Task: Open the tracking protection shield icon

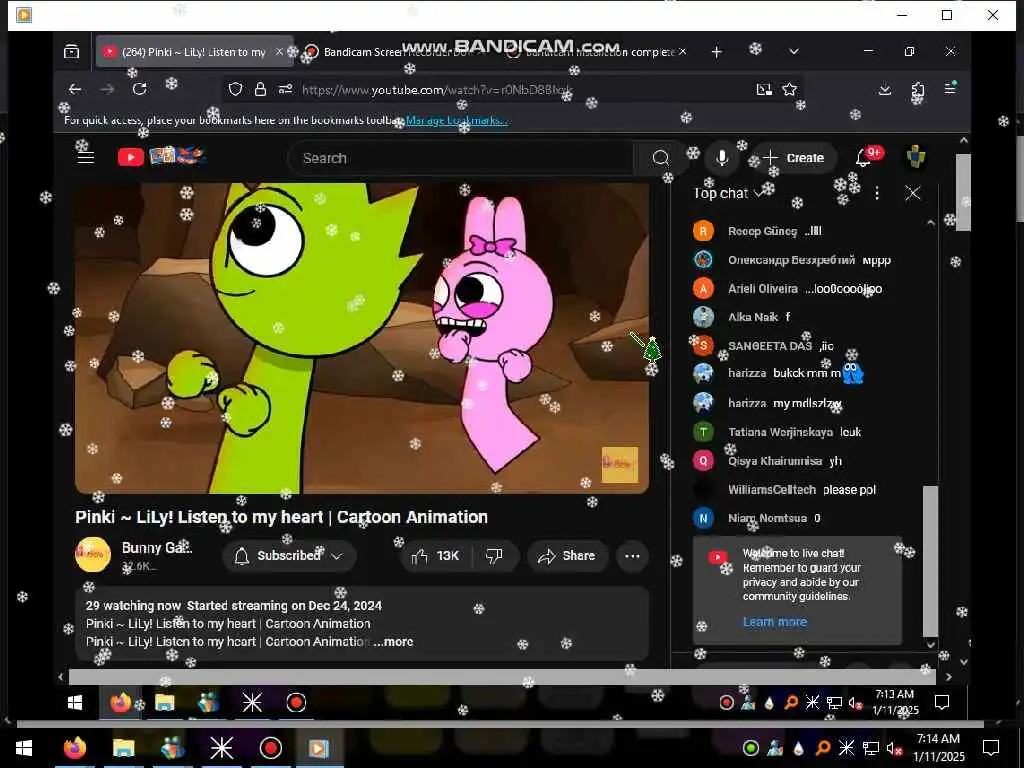Action: (x=236, y=89)
